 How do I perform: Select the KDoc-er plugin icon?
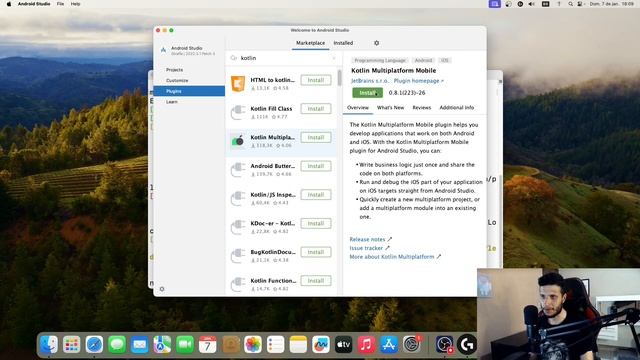coord(238,227)
